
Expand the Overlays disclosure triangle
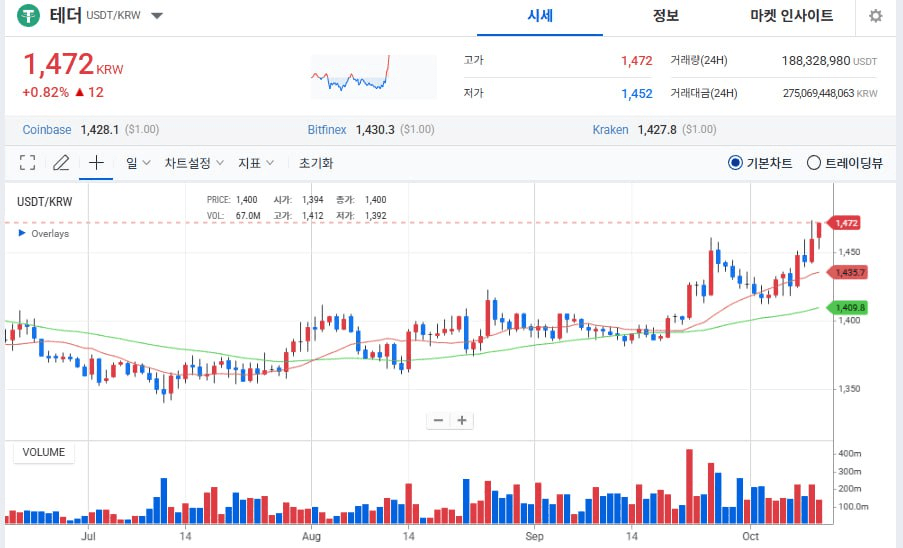click(23, 233)
